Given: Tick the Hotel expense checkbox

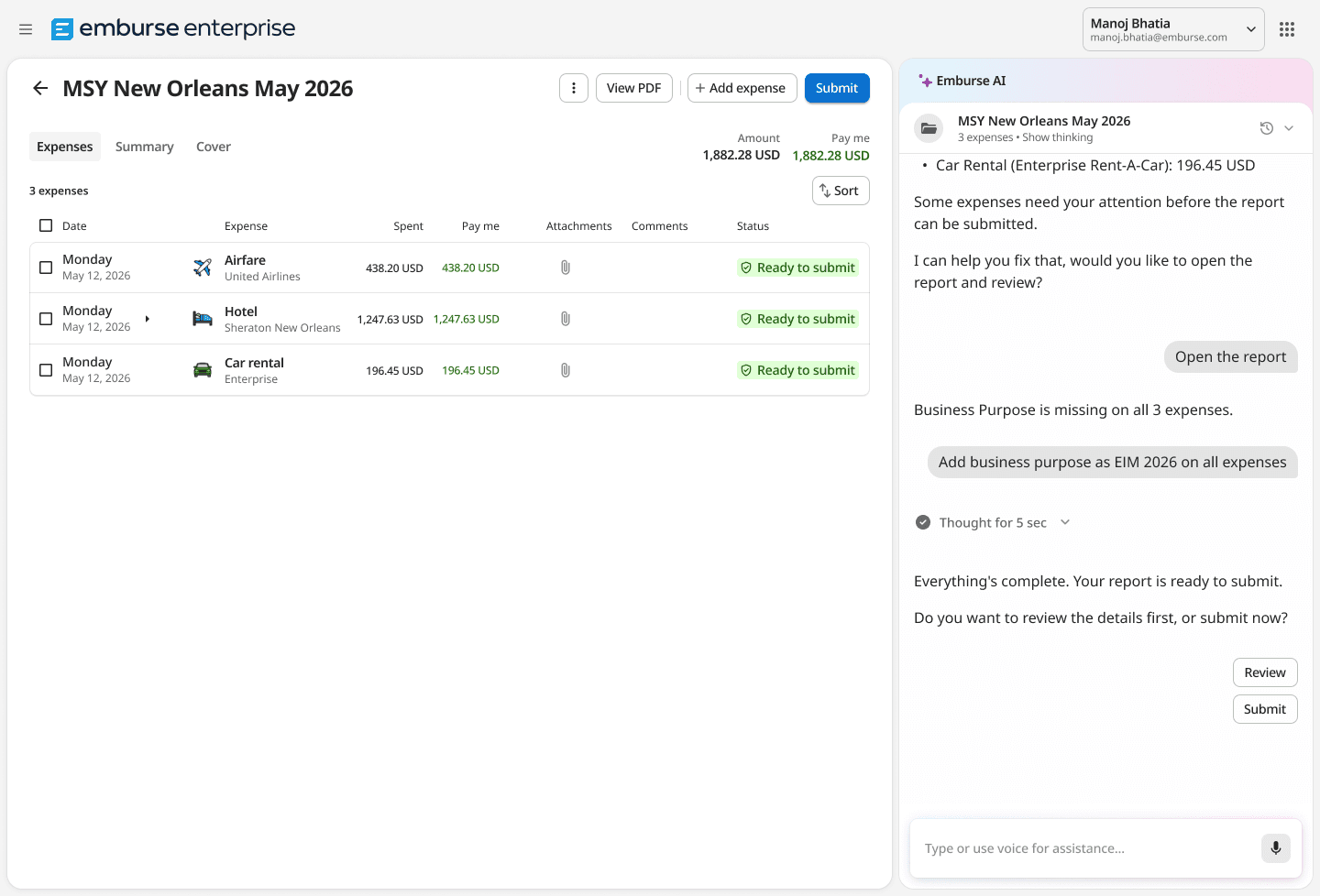Looking at the screenshot, I should [46, 319].
